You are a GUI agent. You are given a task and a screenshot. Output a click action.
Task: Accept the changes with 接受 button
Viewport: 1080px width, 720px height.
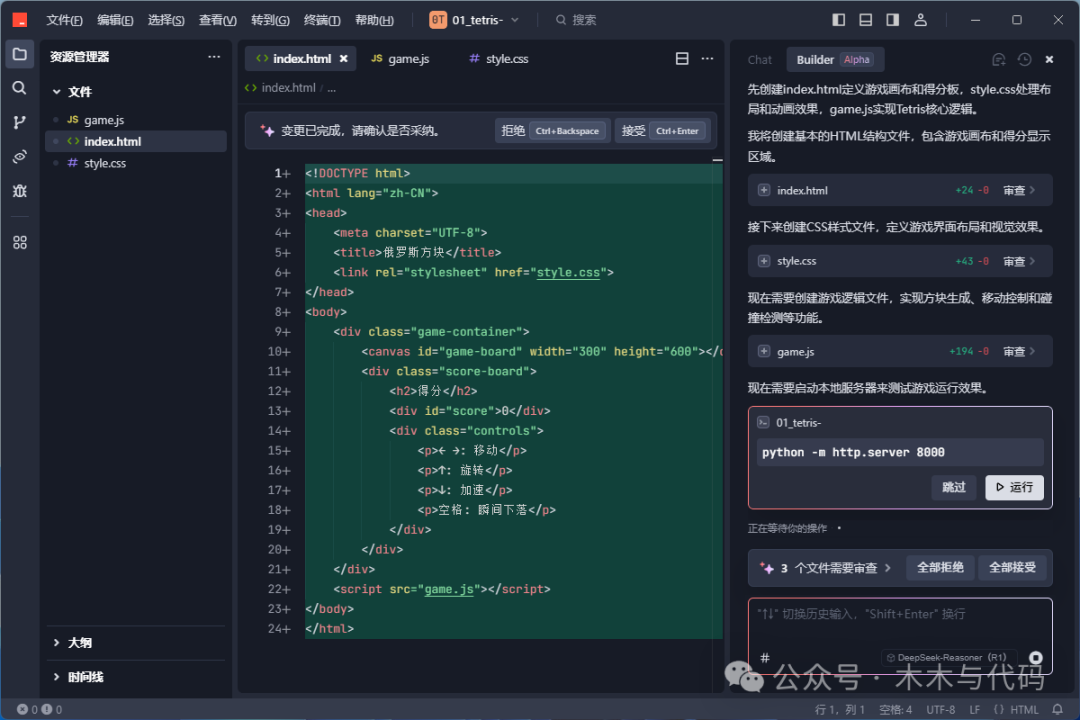[x=663, y=131]
